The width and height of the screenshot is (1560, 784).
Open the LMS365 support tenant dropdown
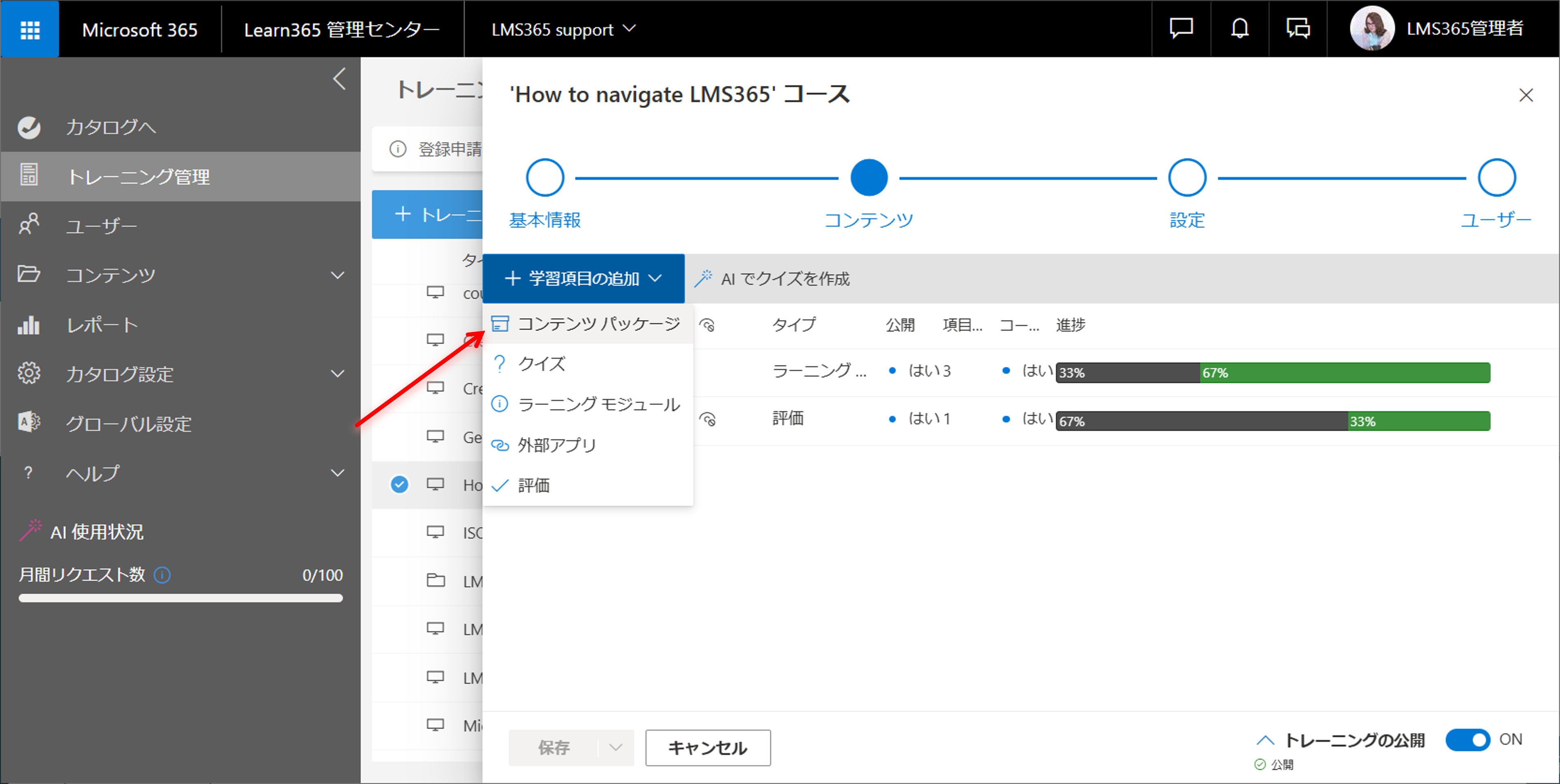[x=563, y=29]
